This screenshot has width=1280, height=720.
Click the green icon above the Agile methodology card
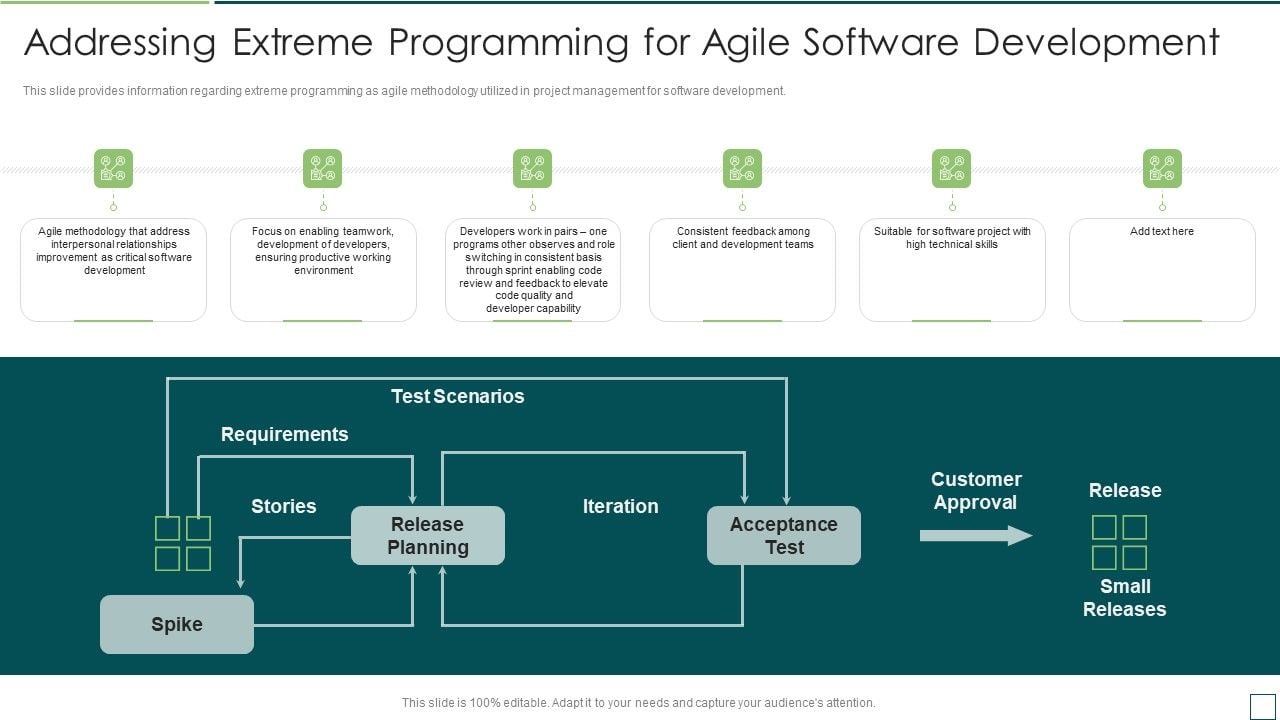113,167
